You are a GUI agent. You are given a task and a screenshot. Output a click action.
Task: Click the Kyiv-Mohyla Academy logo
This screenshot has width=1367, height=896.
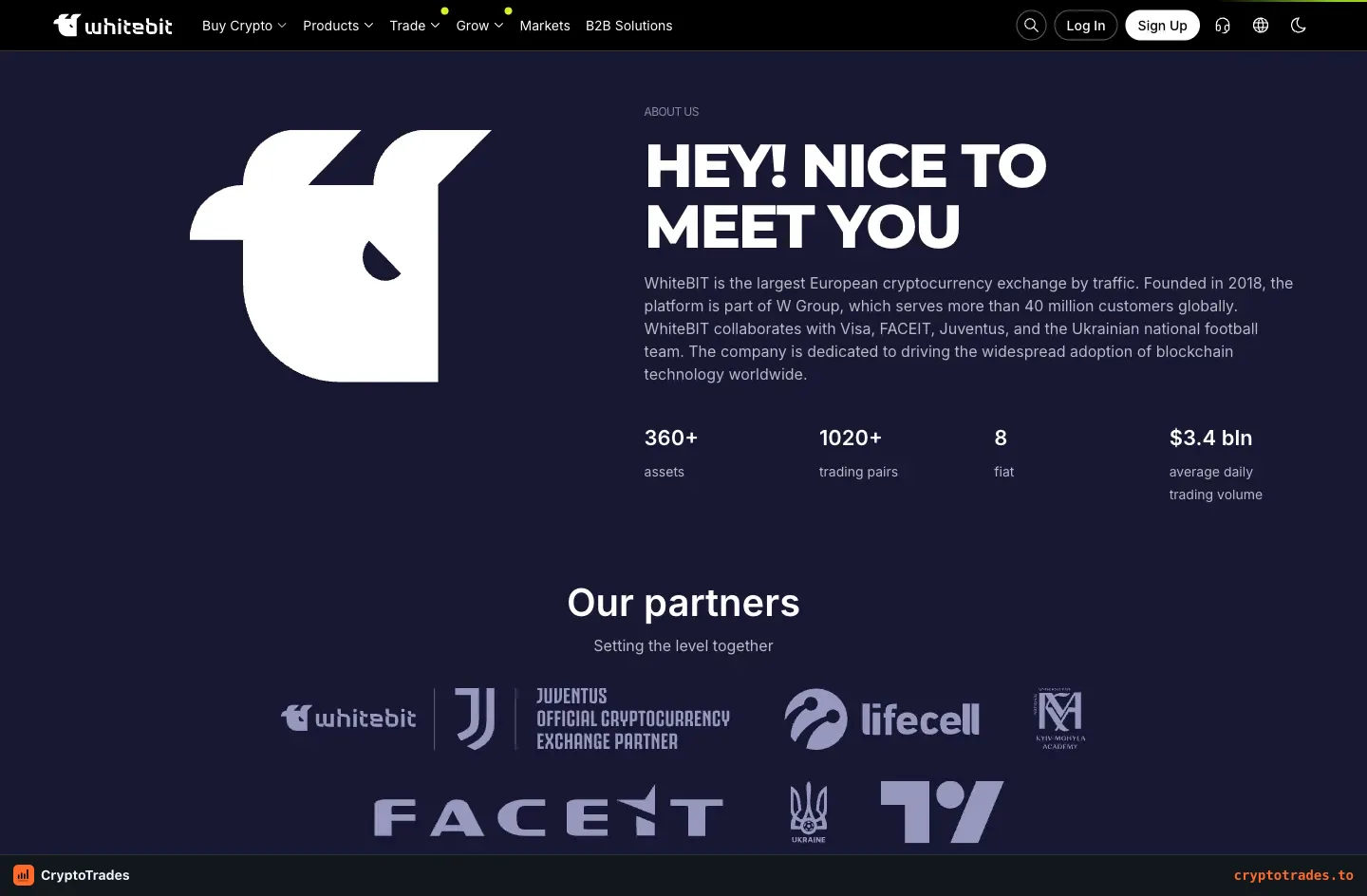(1059, 719)
